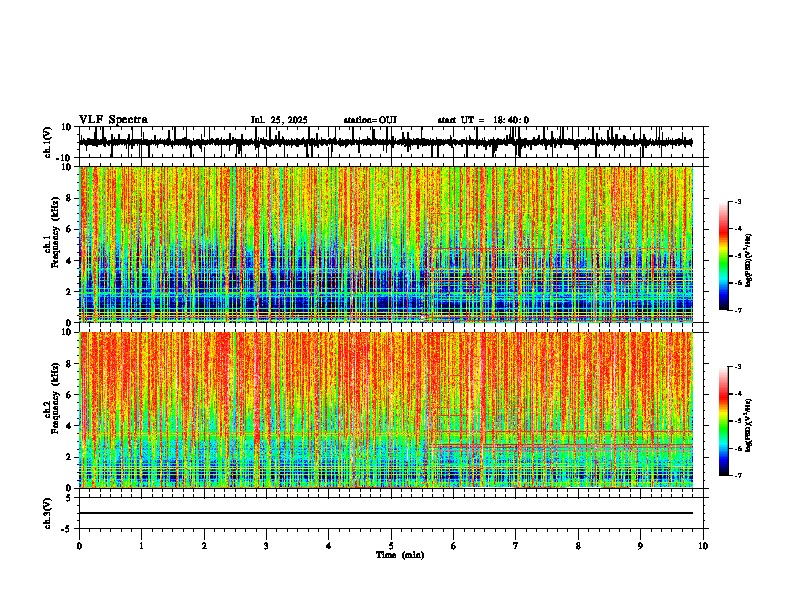This screenshot has height=612, width=792.
Task: Click the '-5' tick on ch.3(V) axis
Action: click(68, 529)
